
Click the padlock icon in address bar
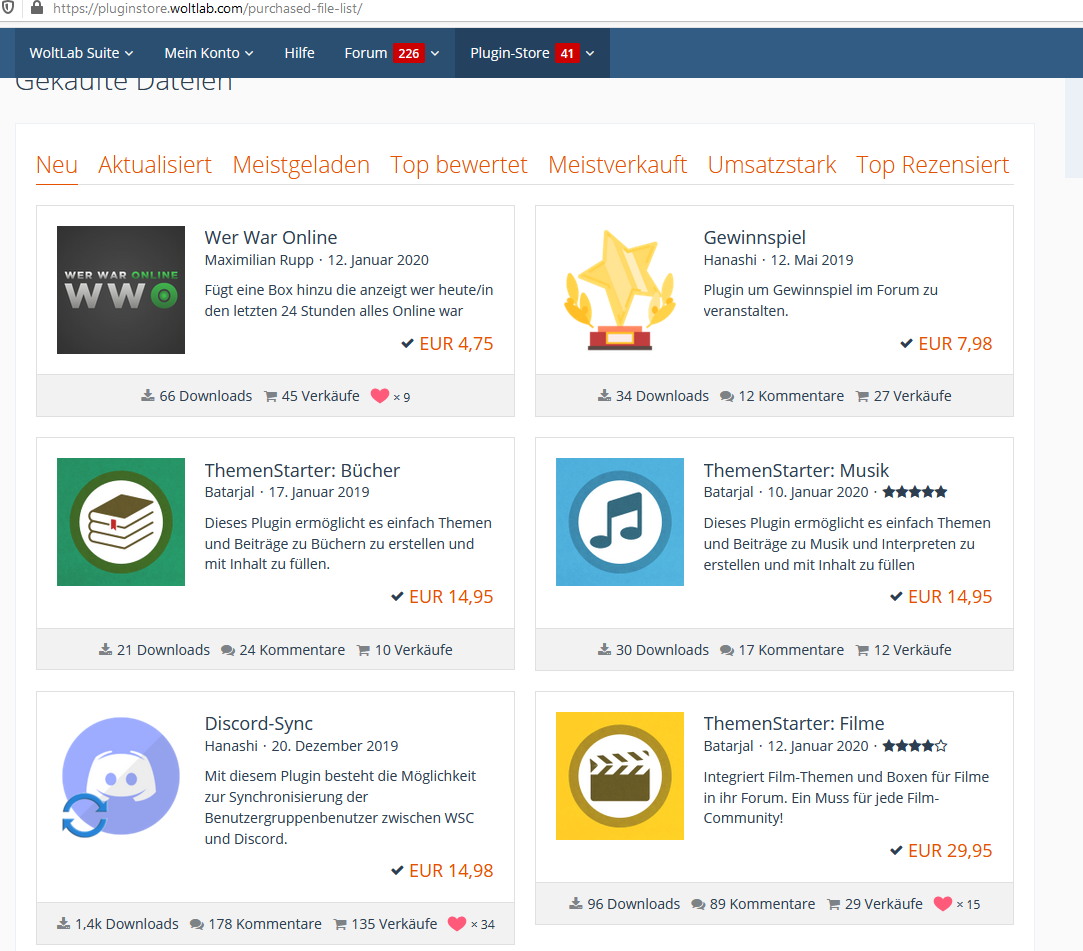click(x=37, y=8)
